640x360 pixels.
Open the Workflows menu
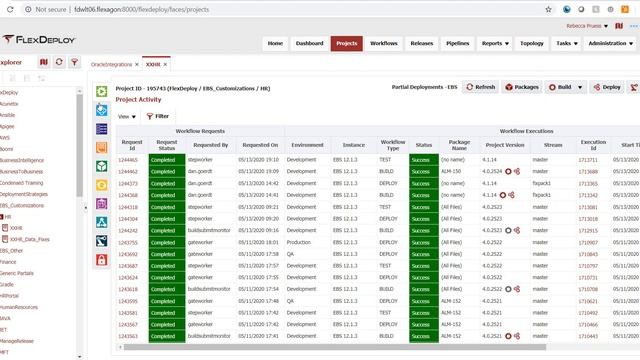point(384,43)
